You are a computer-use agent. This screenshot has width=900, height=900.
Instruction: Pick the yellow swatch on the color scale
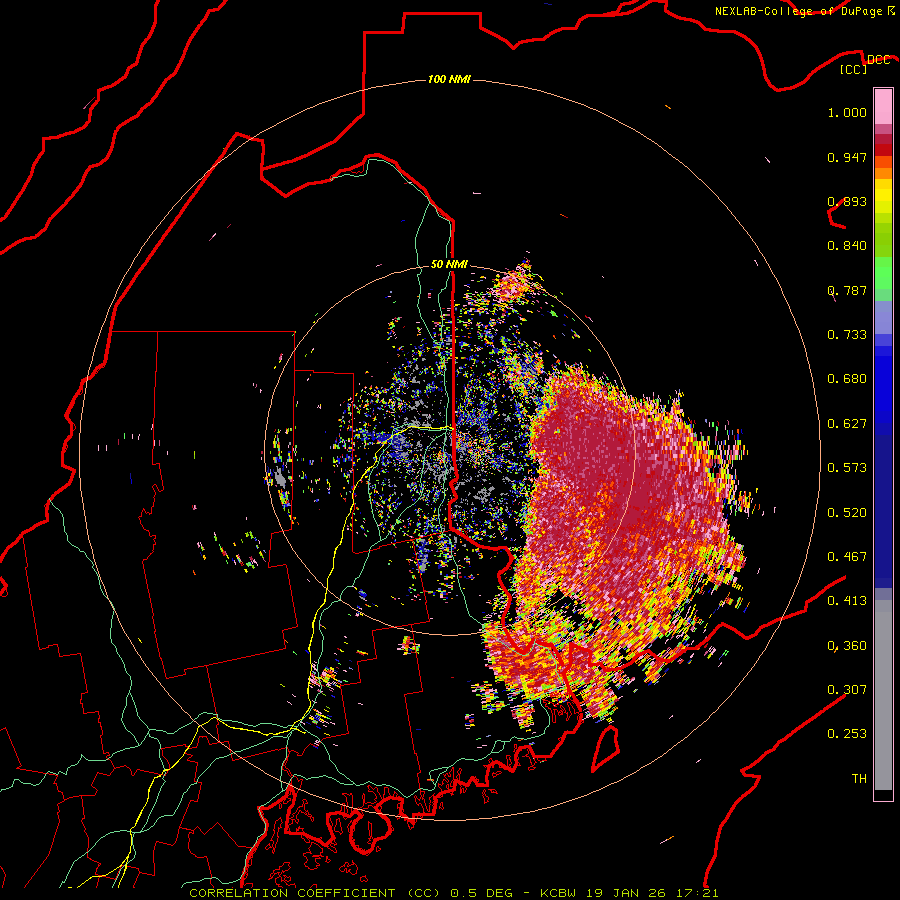[x=883, y=196]
